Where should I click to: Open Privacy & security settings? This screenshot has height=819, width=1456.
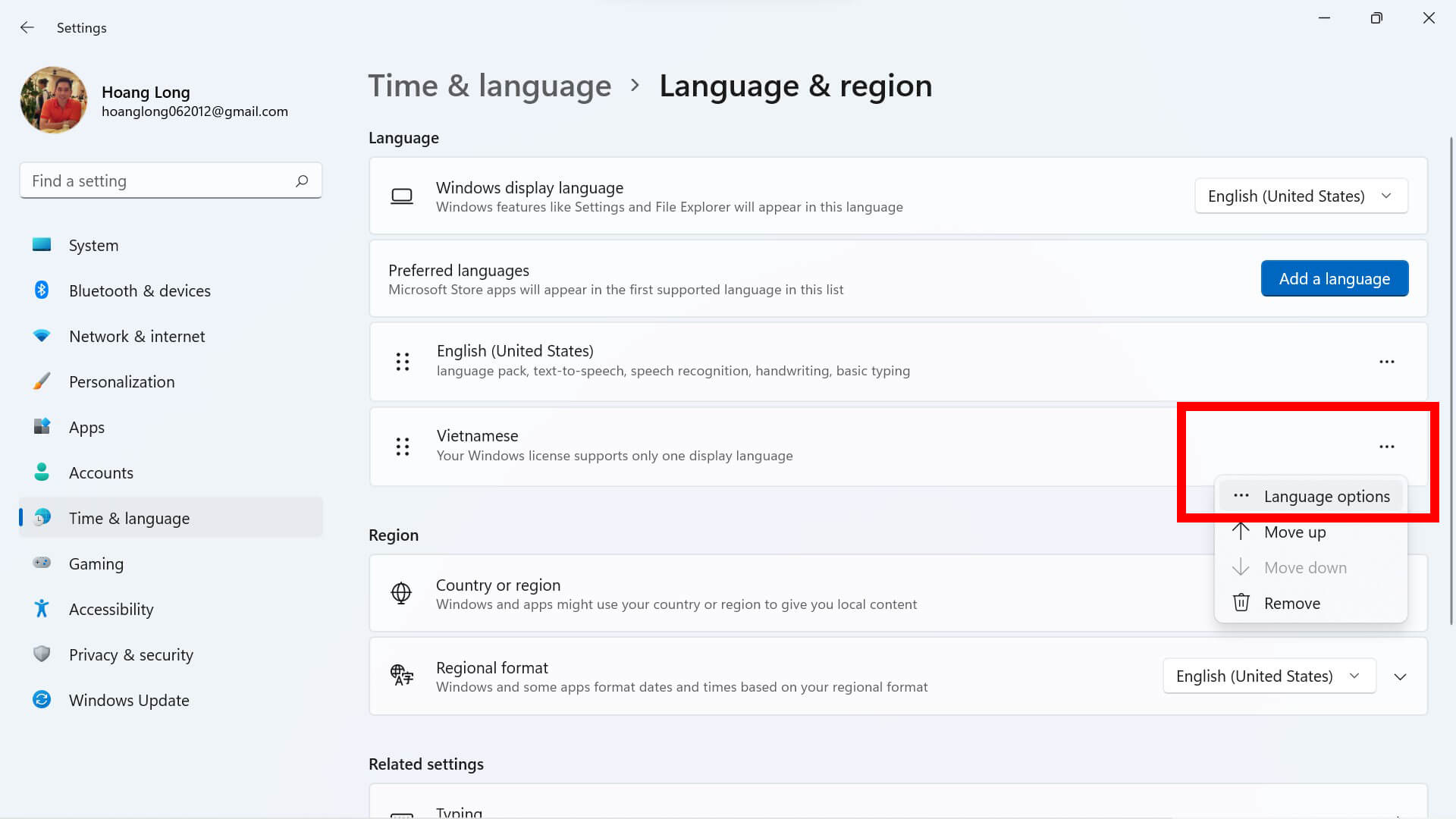click(171, 654)
